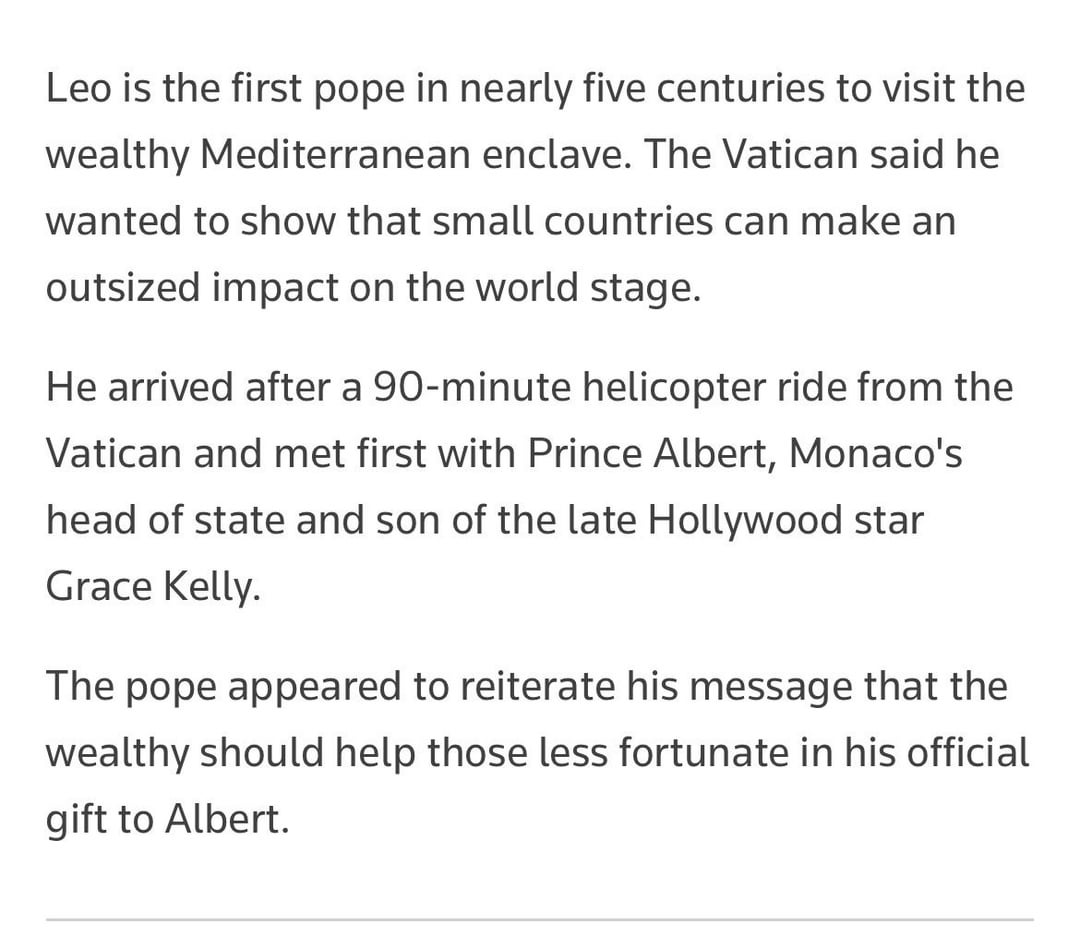Click the word "Monaco's"
The width and height of the screenshot is (1080, 936).
tap(875, 454)
